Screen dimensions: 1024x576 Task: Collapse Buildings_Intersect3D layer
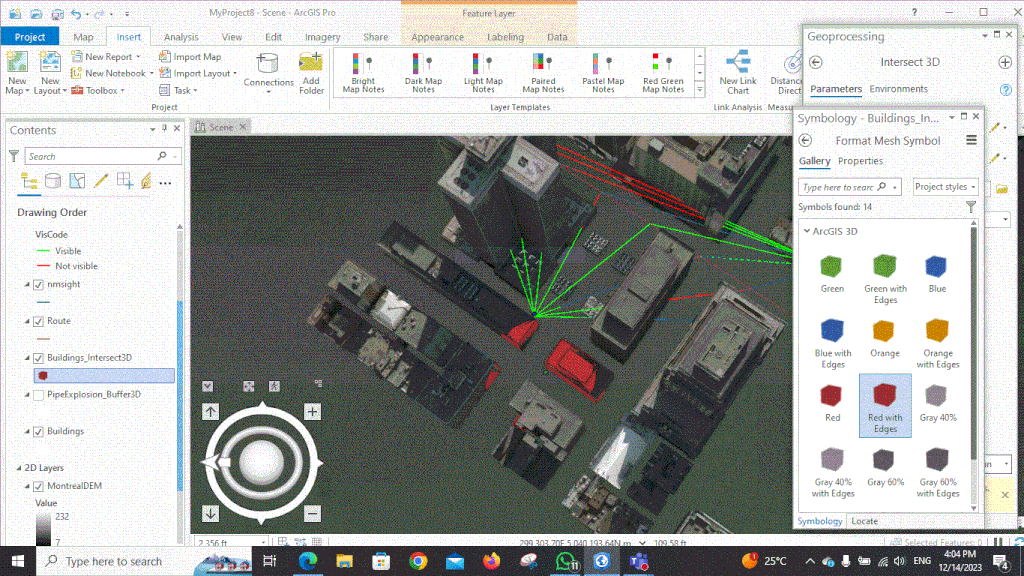tap(27, 358)
